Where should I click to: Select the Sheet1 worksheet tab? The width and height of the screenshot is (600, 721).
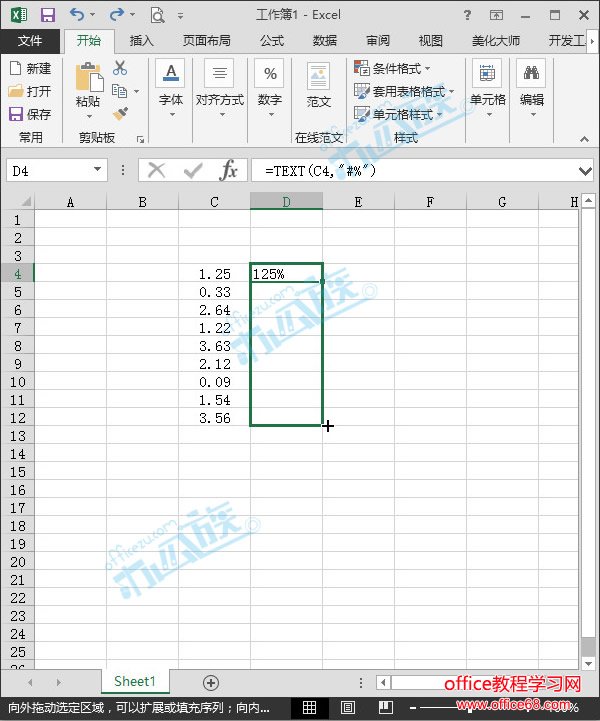(135, 681)
